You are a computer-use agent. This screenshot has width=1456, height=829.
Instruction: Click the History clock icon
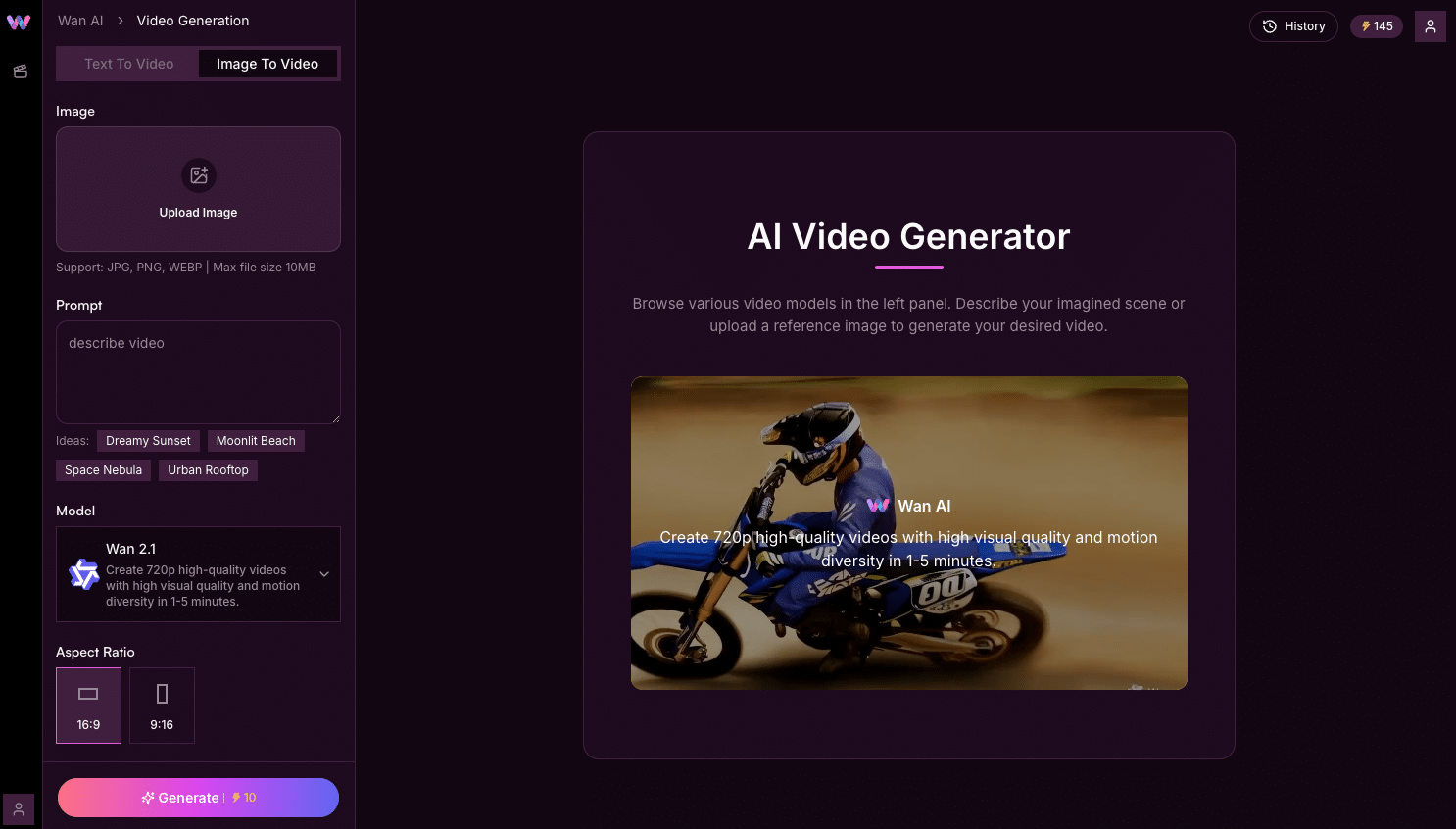tap(1270, 26)
